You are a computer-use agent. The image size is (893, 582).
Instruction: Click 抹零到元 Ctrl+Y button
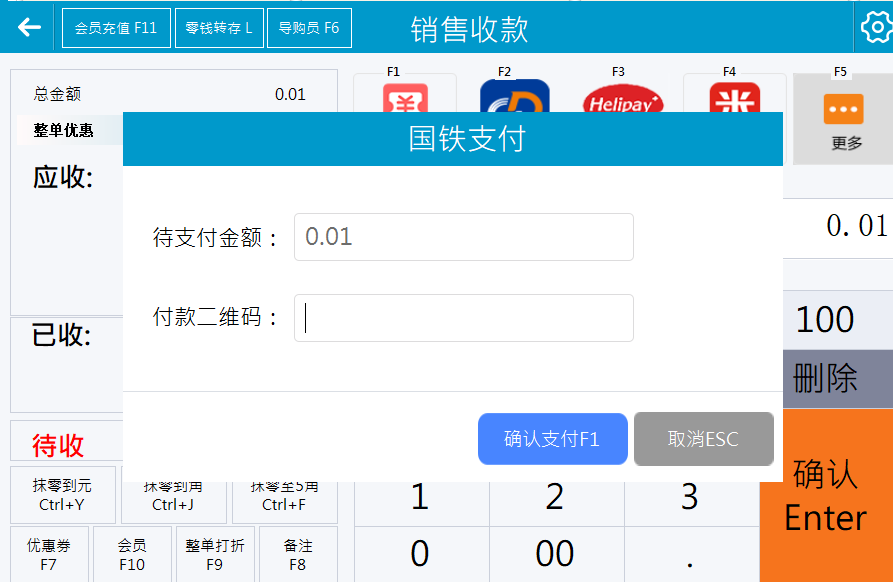(x=62, y=495)
